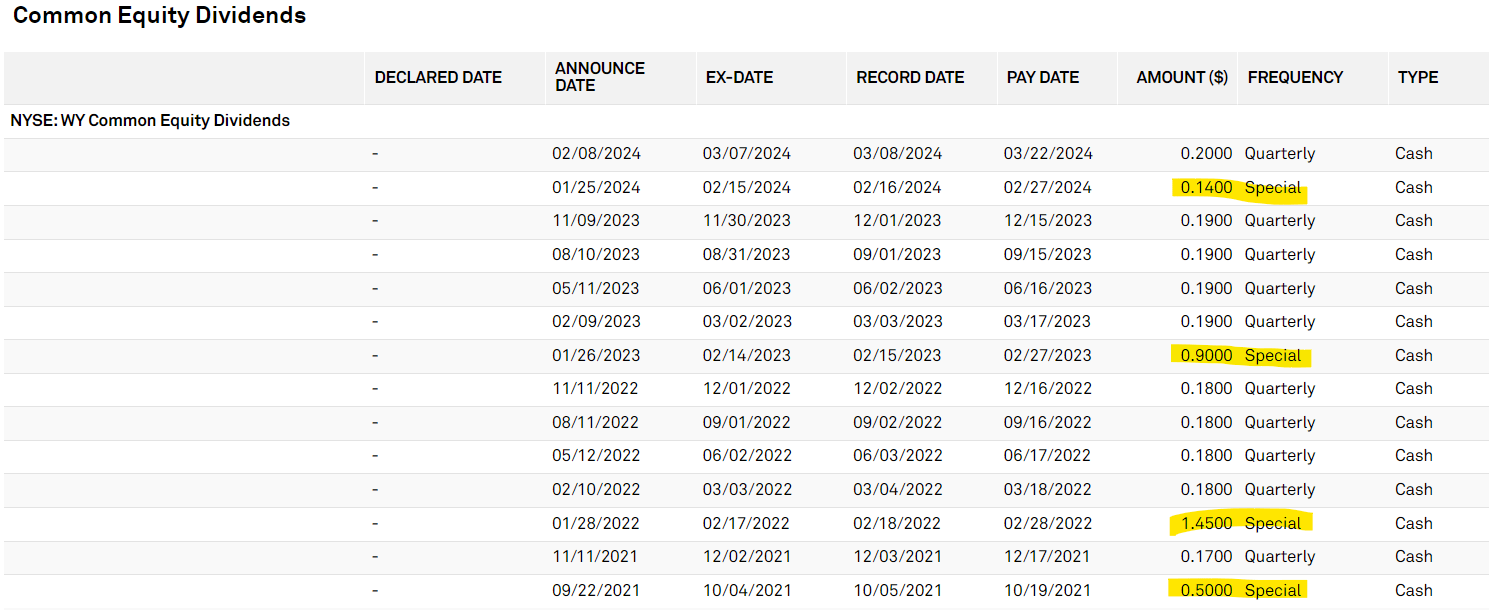This screenshot has width=1489, height=610.
Task: Click the 02/08/2024 announce date cell
Action: click(x=596, y=154)
